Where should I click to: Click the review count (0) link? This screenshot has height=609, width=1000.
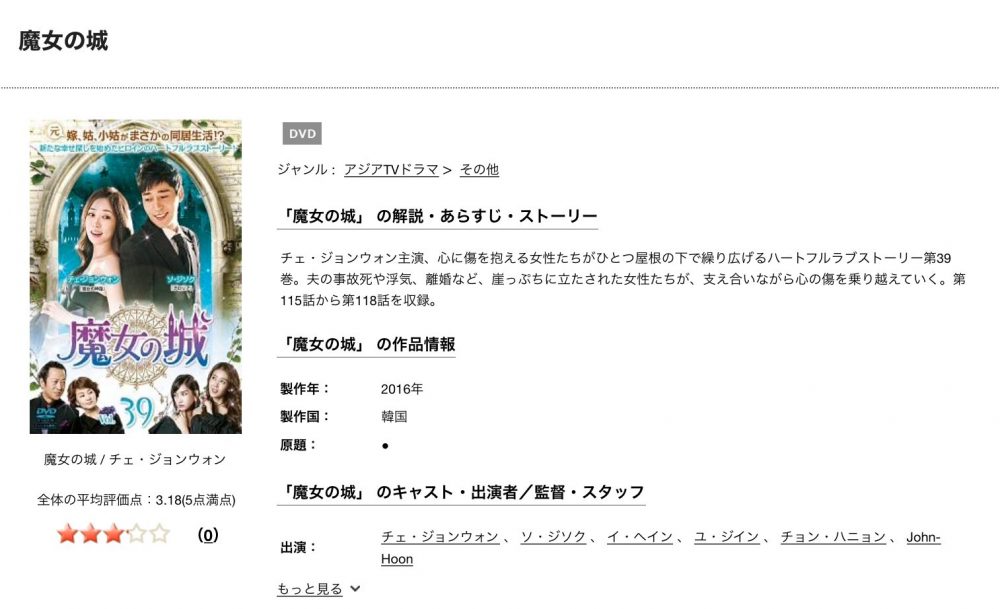[x=208, y=535]
